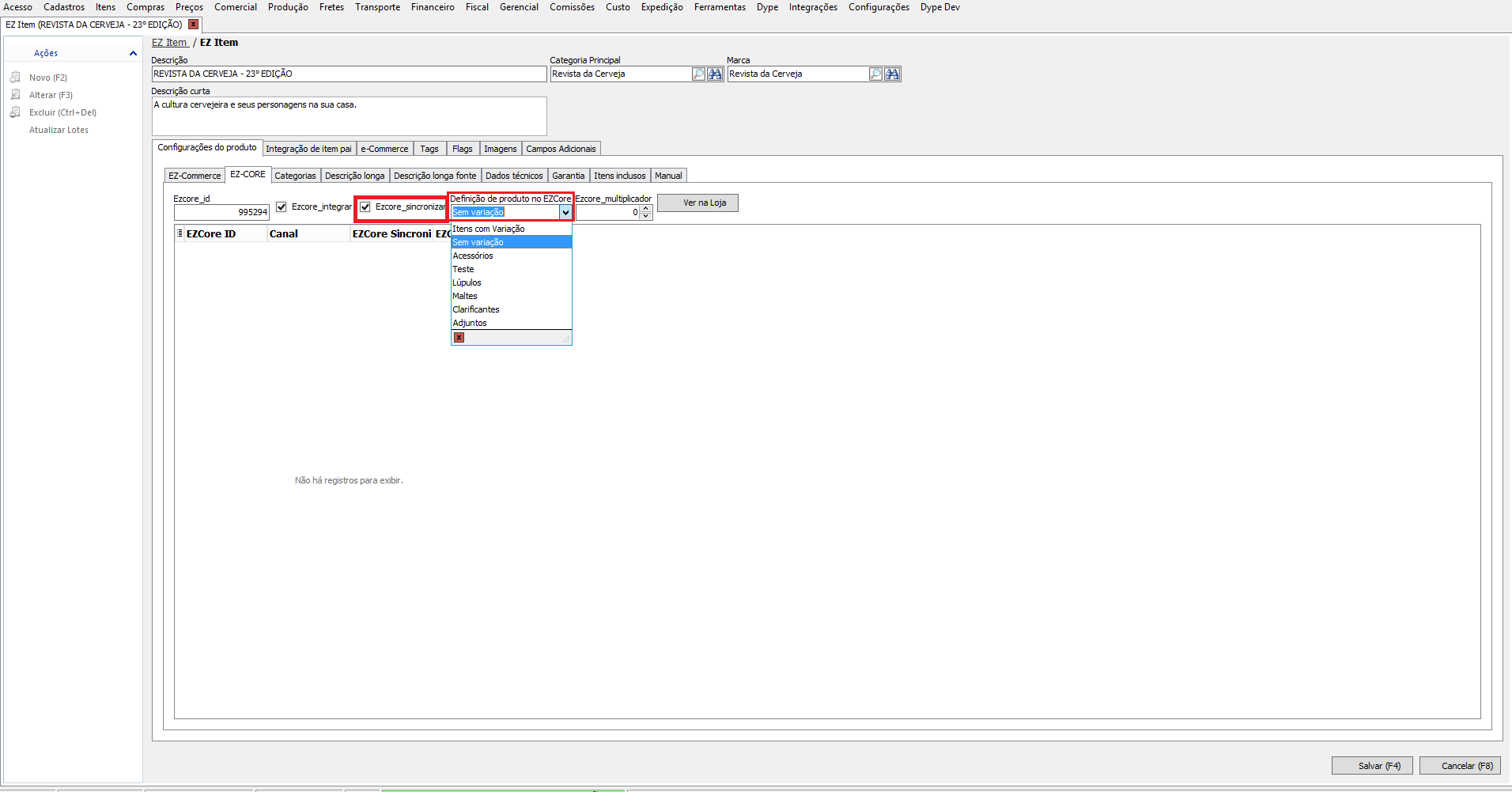Pick 'Lúpulos' in the dropdown list
Viewport: 1512px width, 792px height.
point(511,282)
